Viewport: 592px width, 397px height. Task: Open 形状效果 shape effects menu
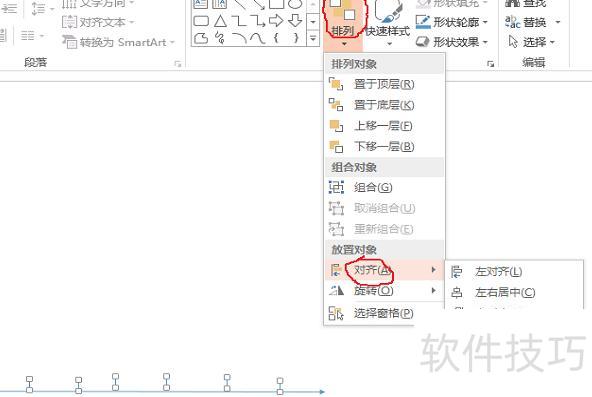click(x=452, y=42)
